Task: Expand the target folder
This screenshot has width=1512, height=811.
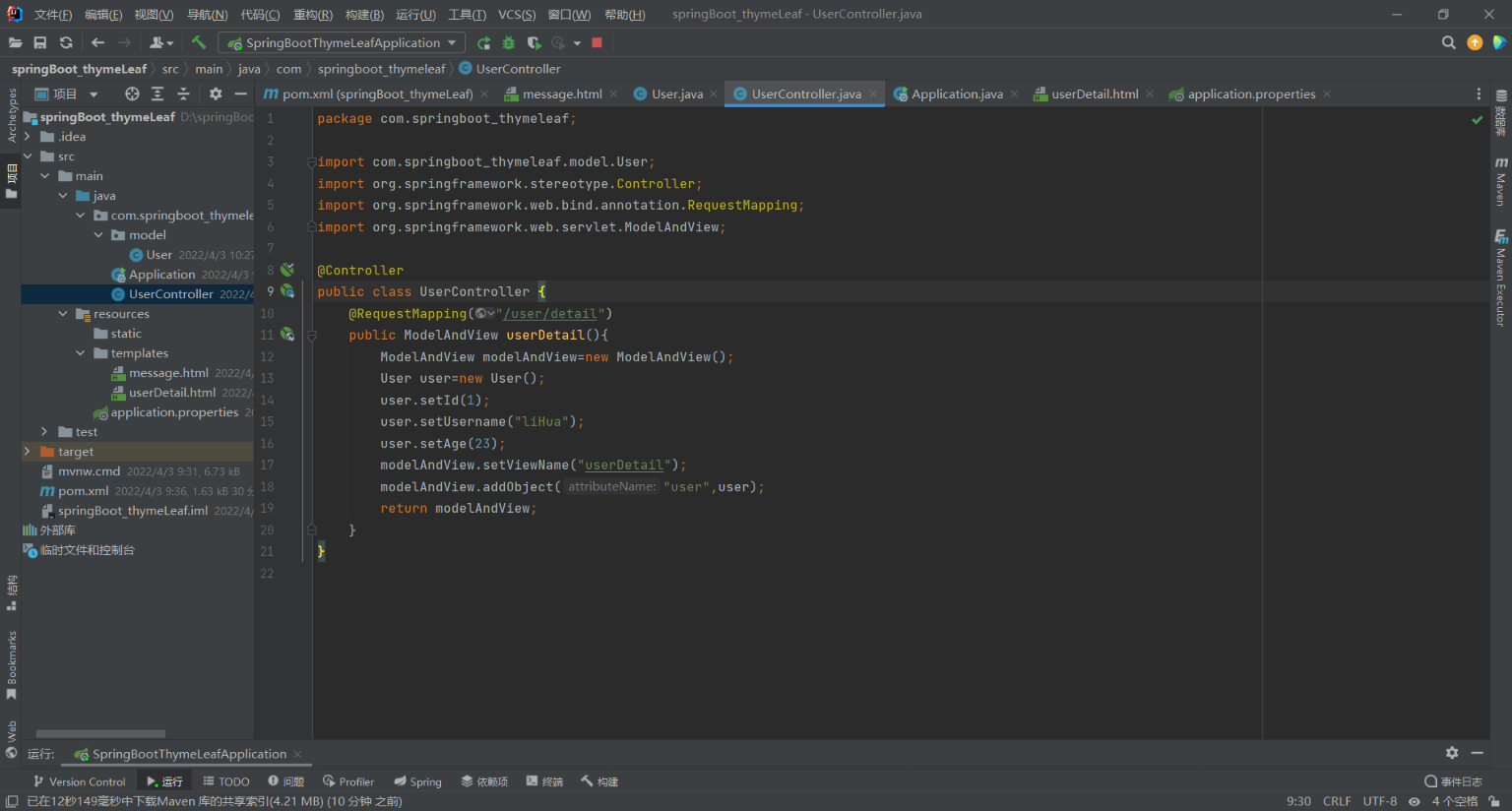Action: [28, 452]
